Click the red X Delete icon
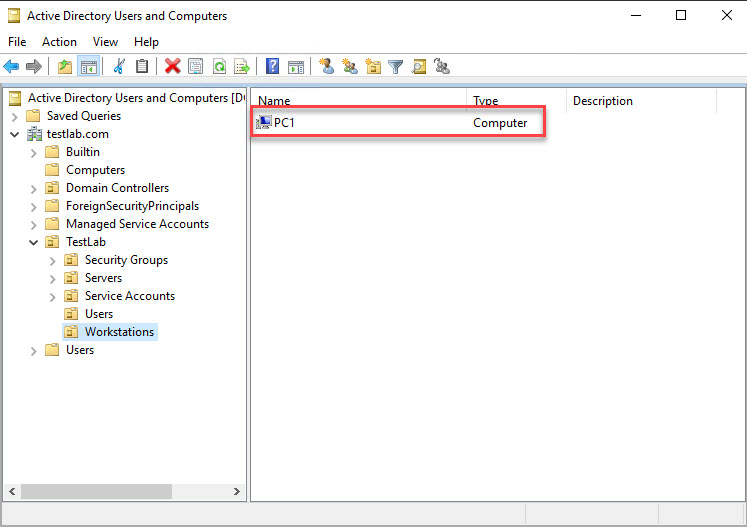The width and height of the screenshot is (747, 527). tap(172, 66)
